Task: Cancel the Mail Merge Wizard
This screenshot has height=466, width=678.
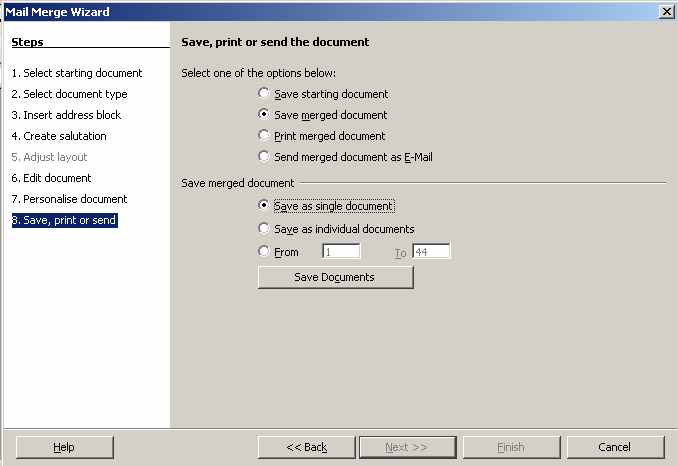Action: pyautogui.click(x=615, y=447)
